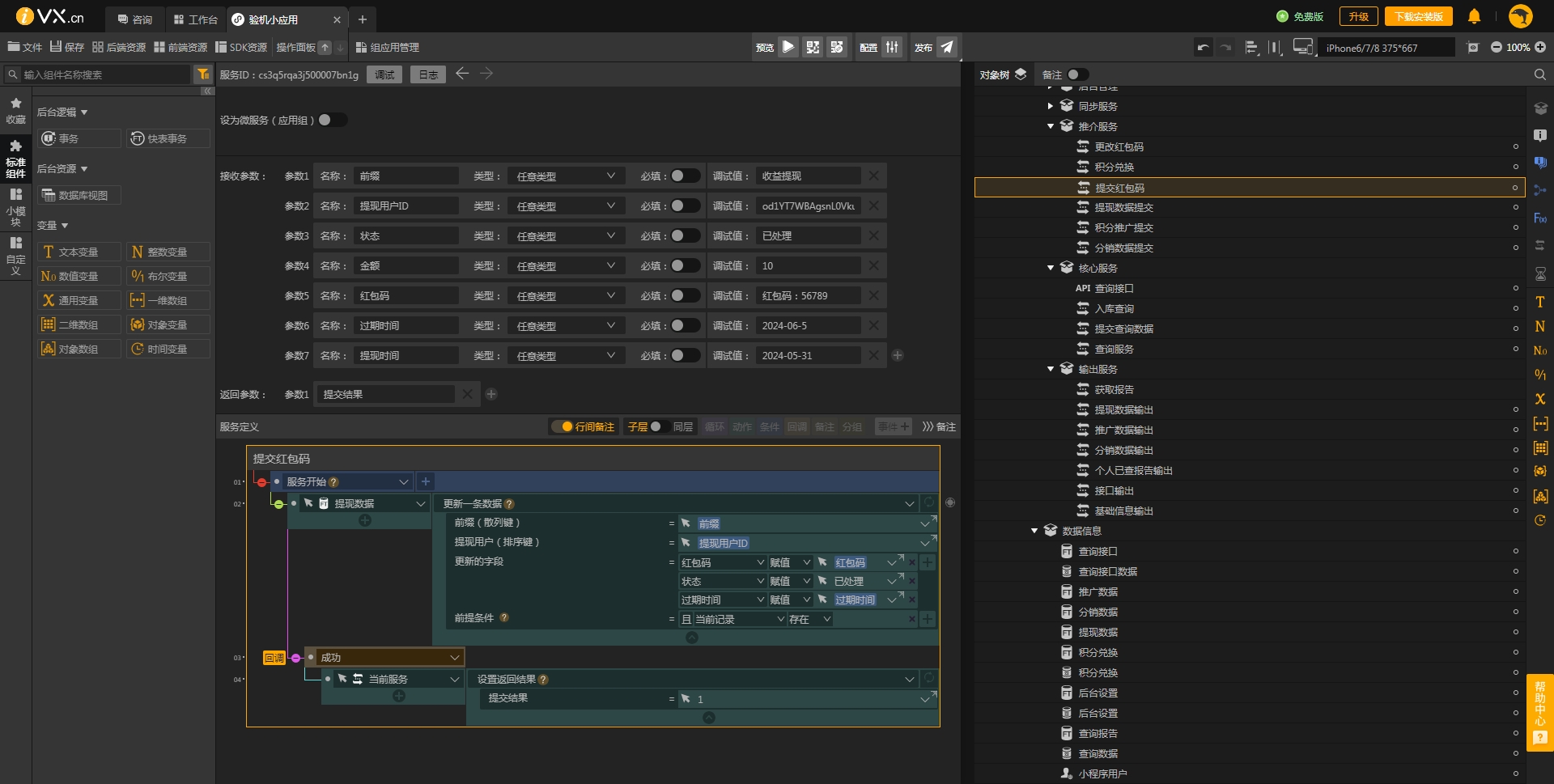Add an integer variable component

(168, 252)
